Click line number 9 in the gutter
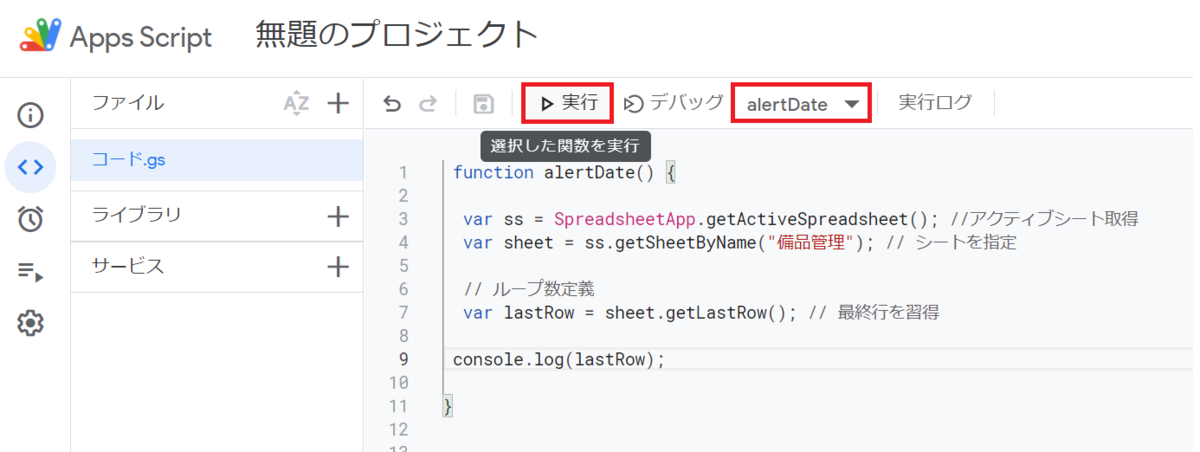Viewport: 1200px width, 452px height. point(403,359)
